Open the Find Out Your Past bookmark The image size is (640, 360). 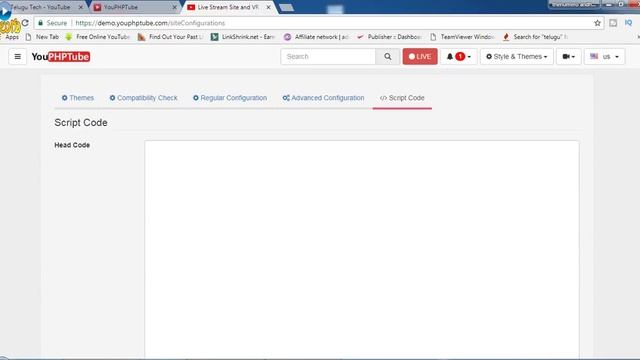[170, 37]
